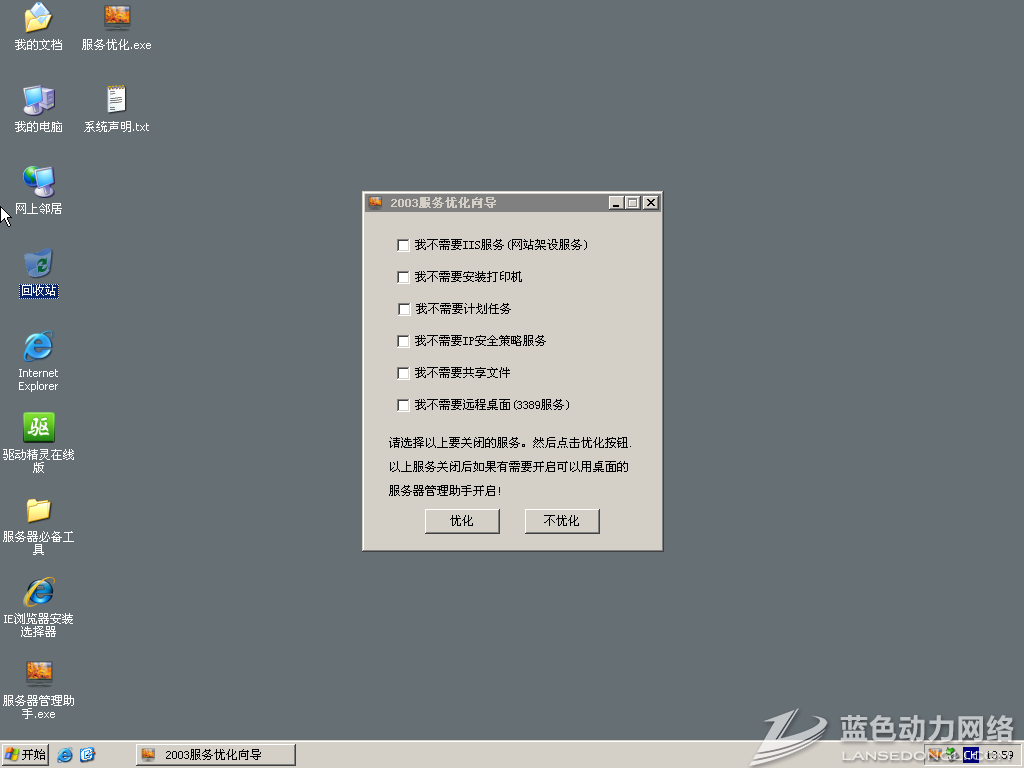Viewport: 1024px width, 768px height.
Task: Enable the 我不需要安装打印机 checkbox
Action: (404, 277)
